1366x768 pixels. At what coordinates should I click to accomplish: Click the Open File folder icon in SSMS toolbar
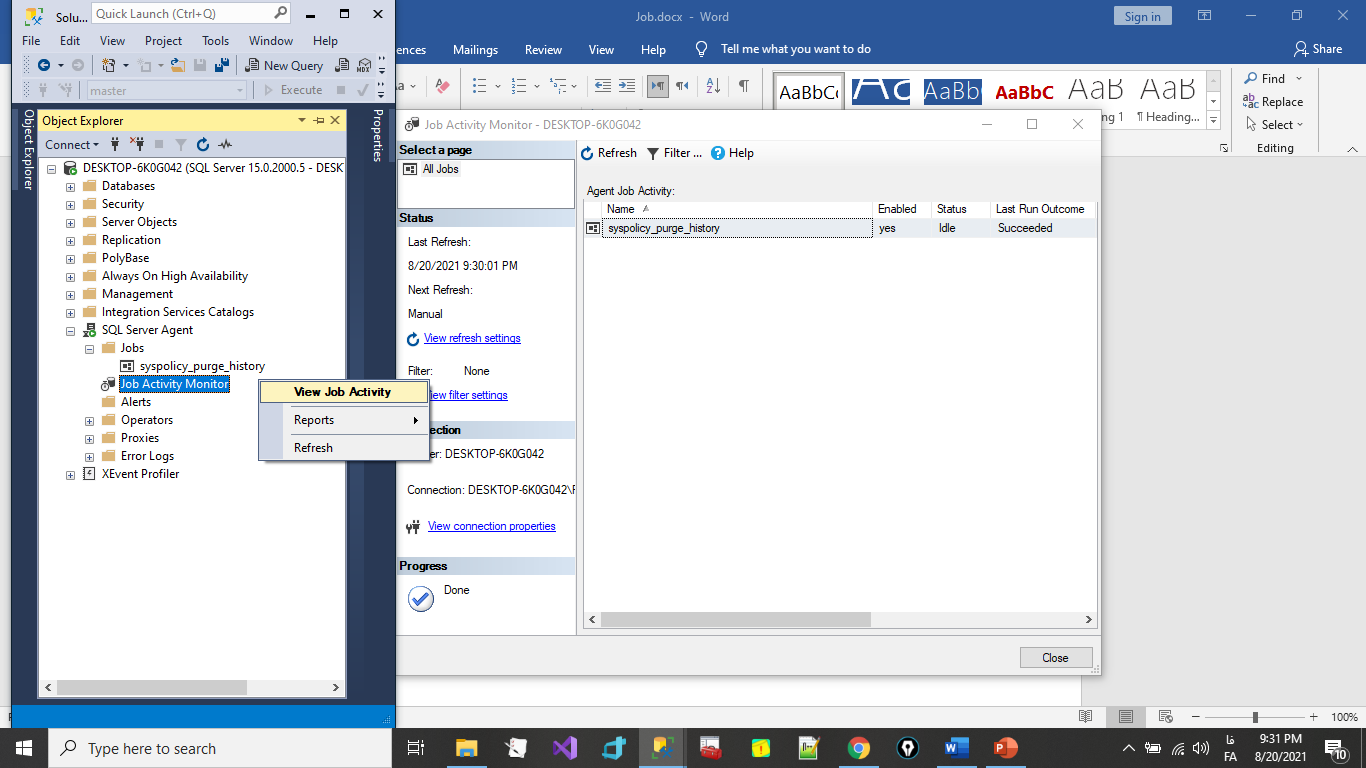pyautogui.click(x=178, y=65)
